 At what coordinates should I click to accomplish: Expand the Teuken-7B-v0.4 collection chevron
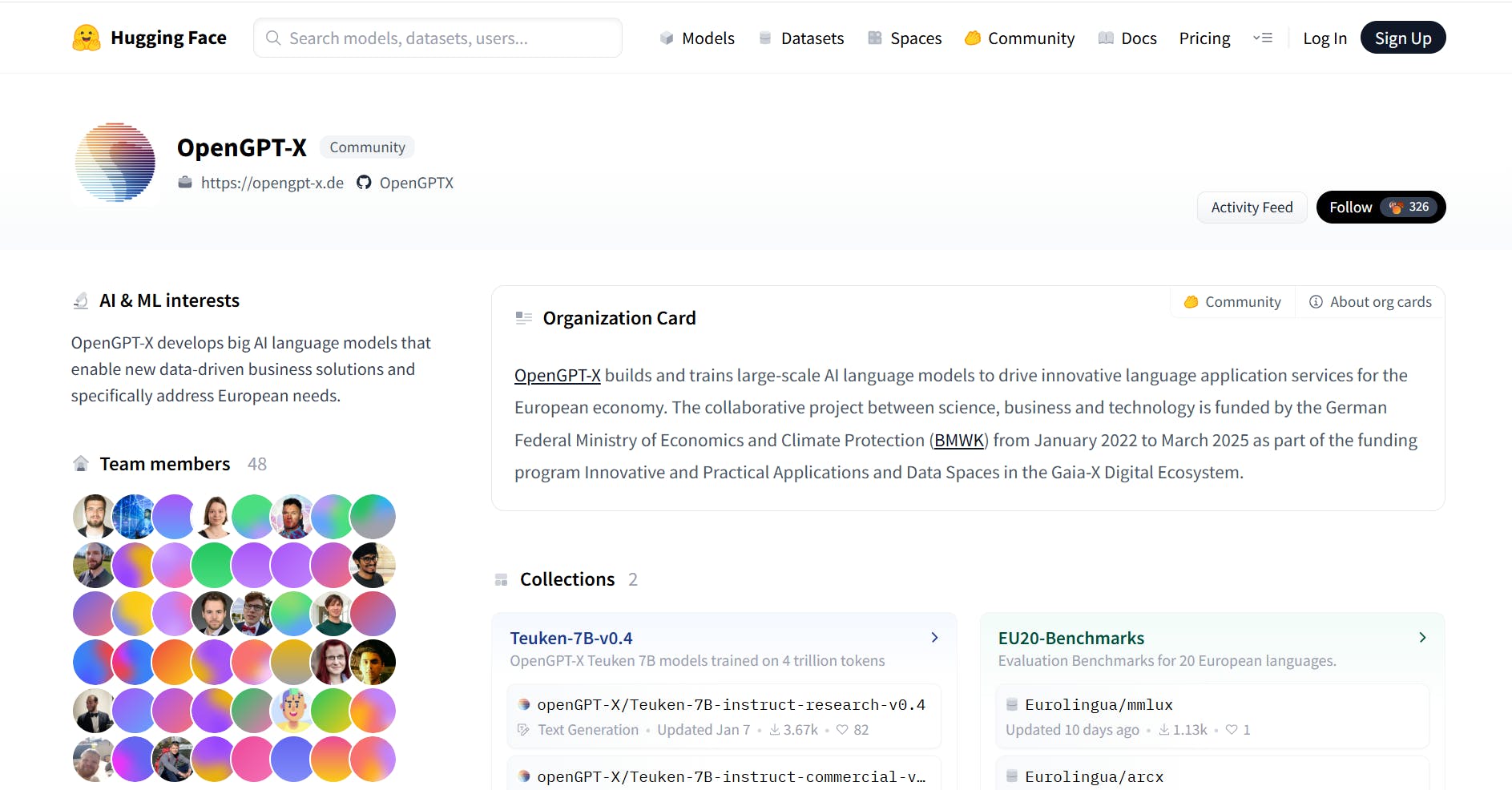934,638
